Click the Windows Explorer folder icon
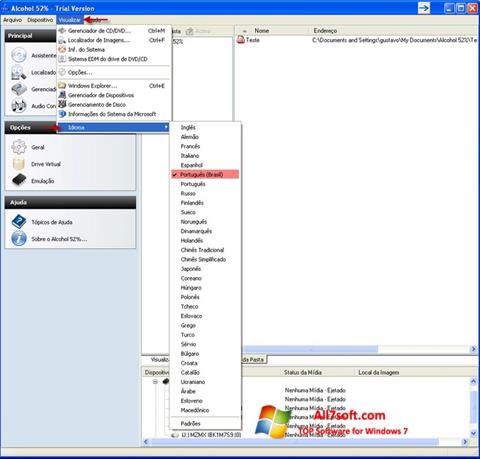 coord(62,86)
